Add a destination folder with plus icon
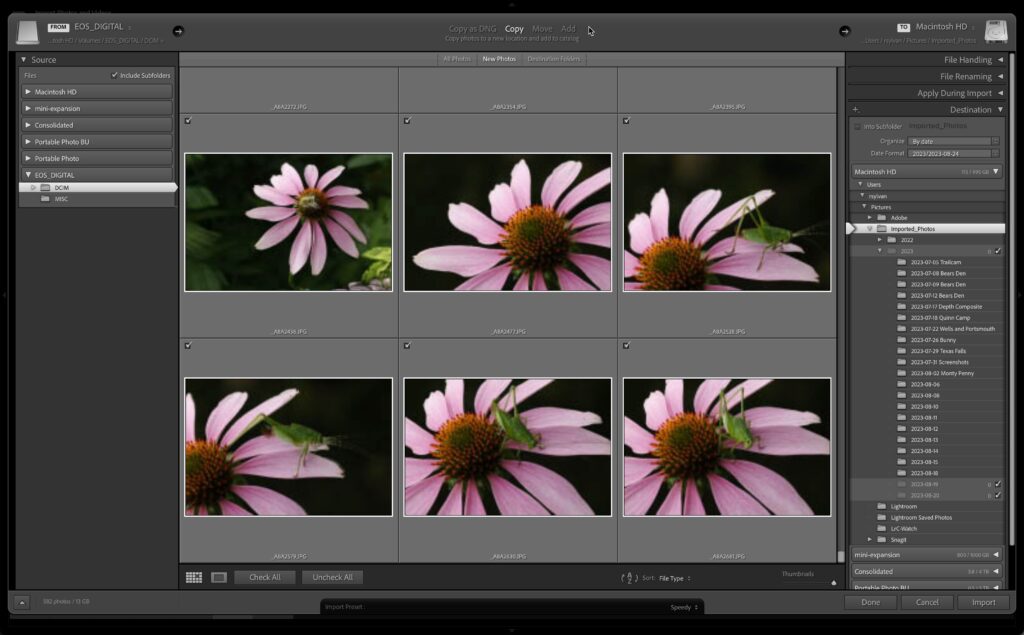Screen dimensions: 1024x635 [856, 110]
